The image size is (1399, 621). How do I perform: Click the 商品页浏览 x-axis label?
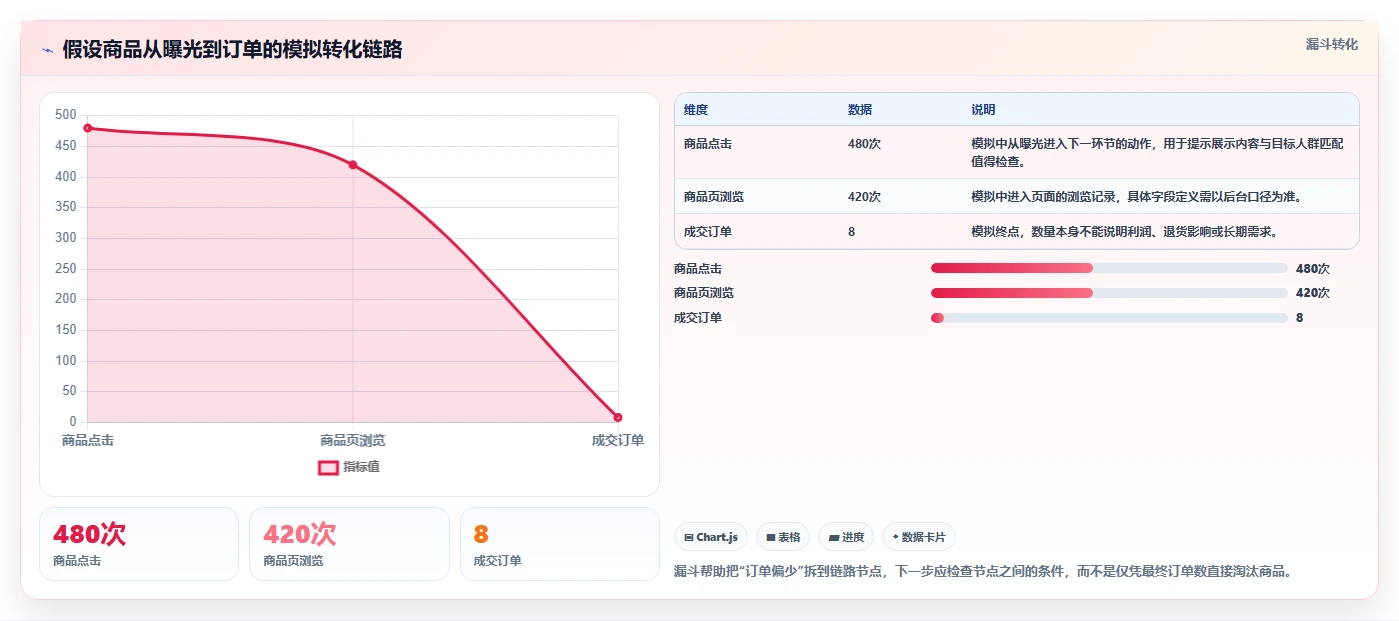(x=353, y=440)
